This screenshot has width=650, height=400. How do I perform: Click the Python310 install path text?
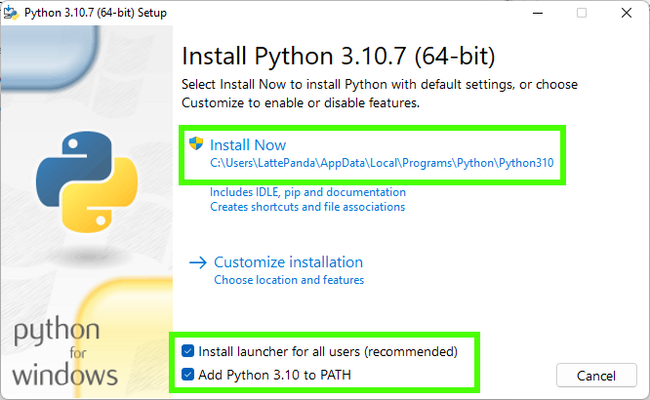(x=382, y=163)
